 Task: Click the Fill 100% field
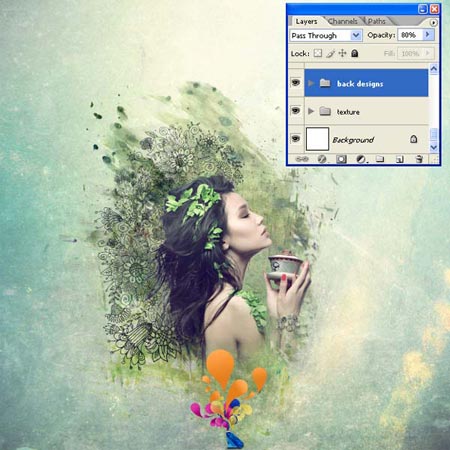coord(410,53)
